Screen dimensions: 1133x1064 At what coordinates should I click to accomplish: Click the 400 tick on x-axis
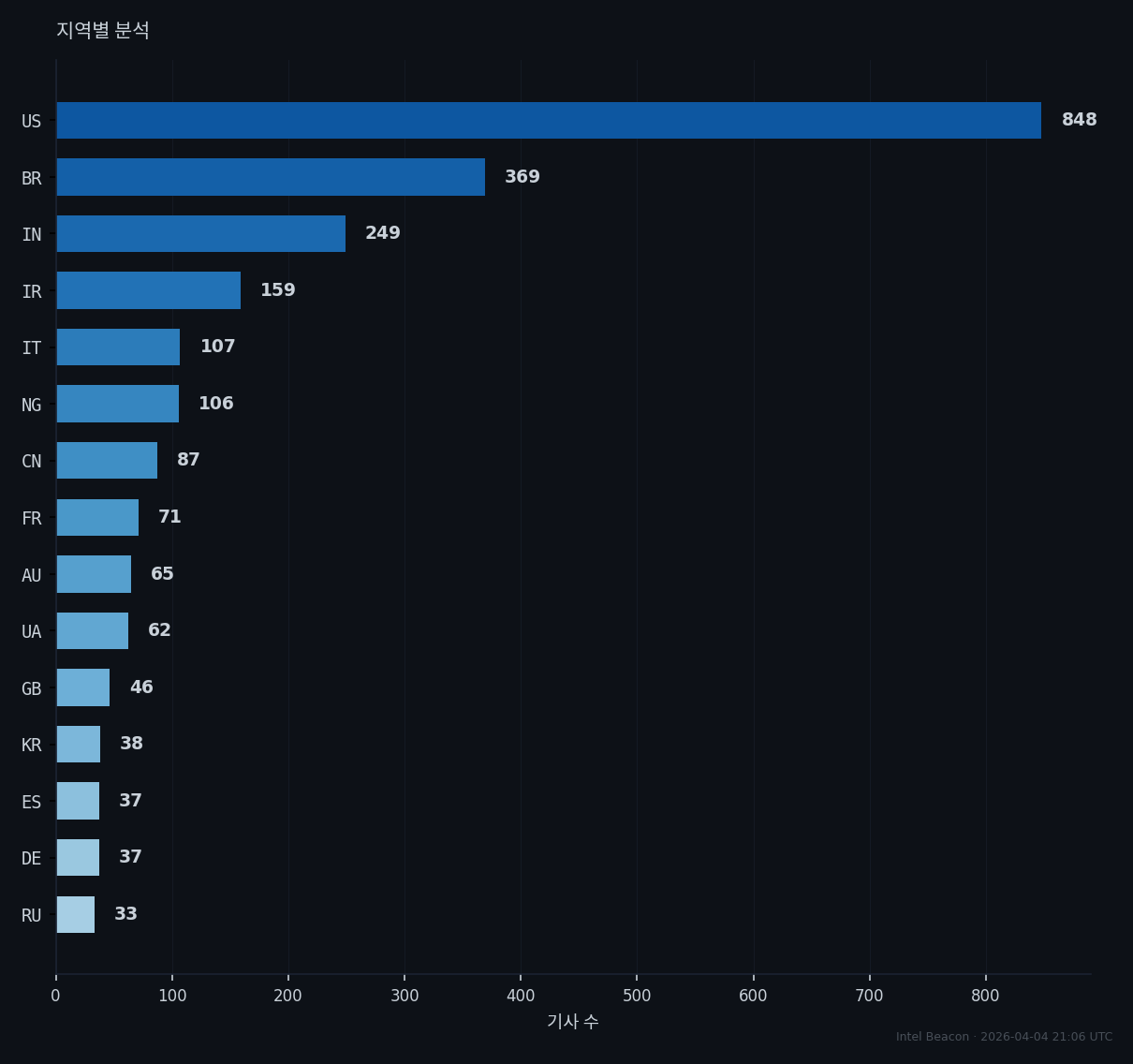521,997
